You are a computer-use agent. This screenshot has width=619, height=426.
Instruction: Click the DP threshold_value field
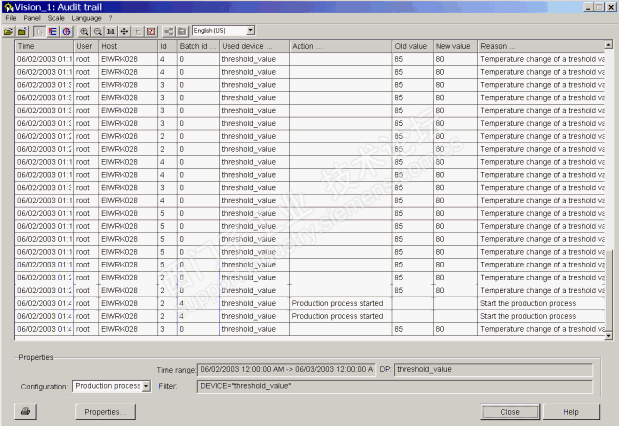tap(493, 370)
